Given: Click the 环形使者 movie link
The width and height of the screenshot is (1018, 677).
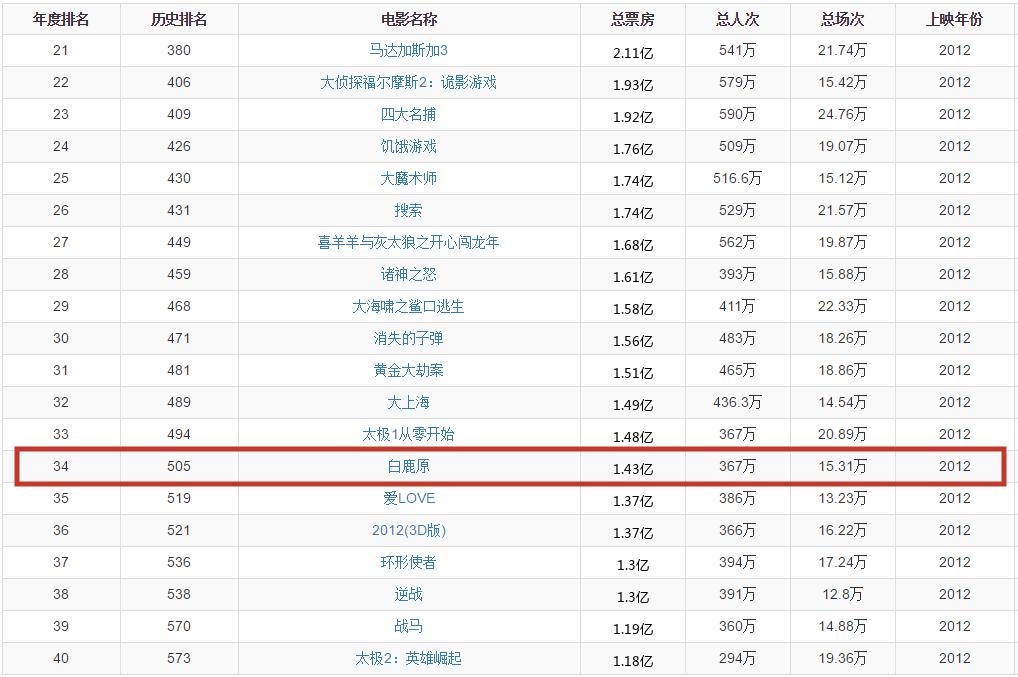Looking at the screenshot, I should tap(408, 562).
